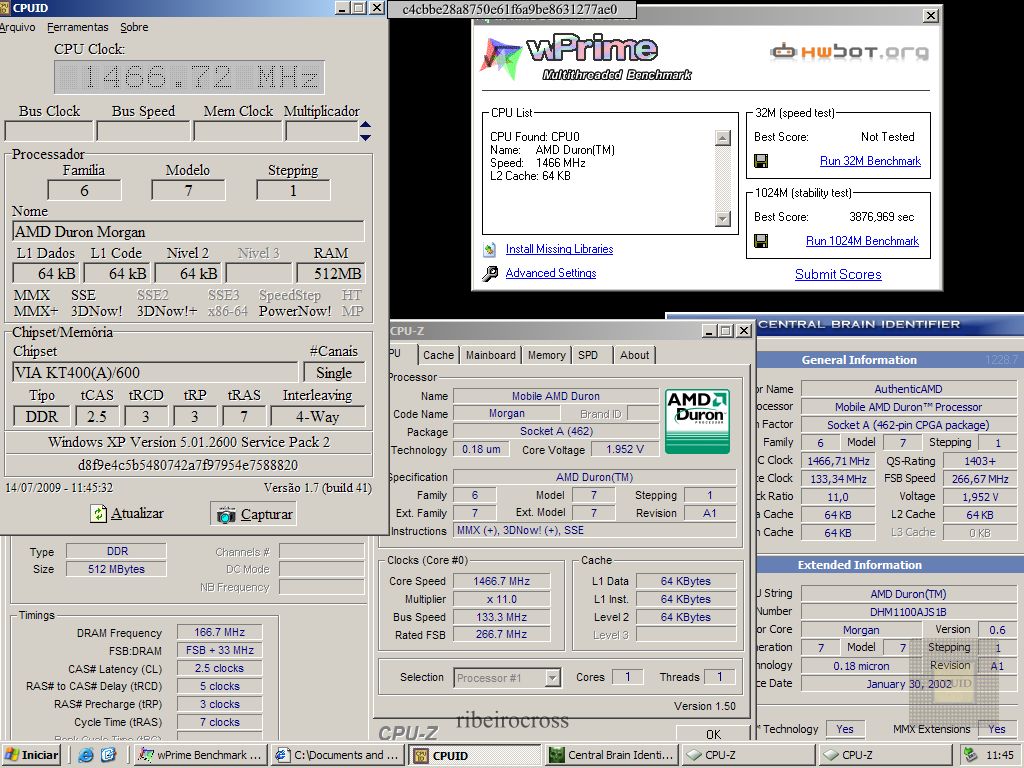The width and height of the screenshot is (1024, 768).
Task: Click the second quick launch icon
Action: click(x=108, y=755)
